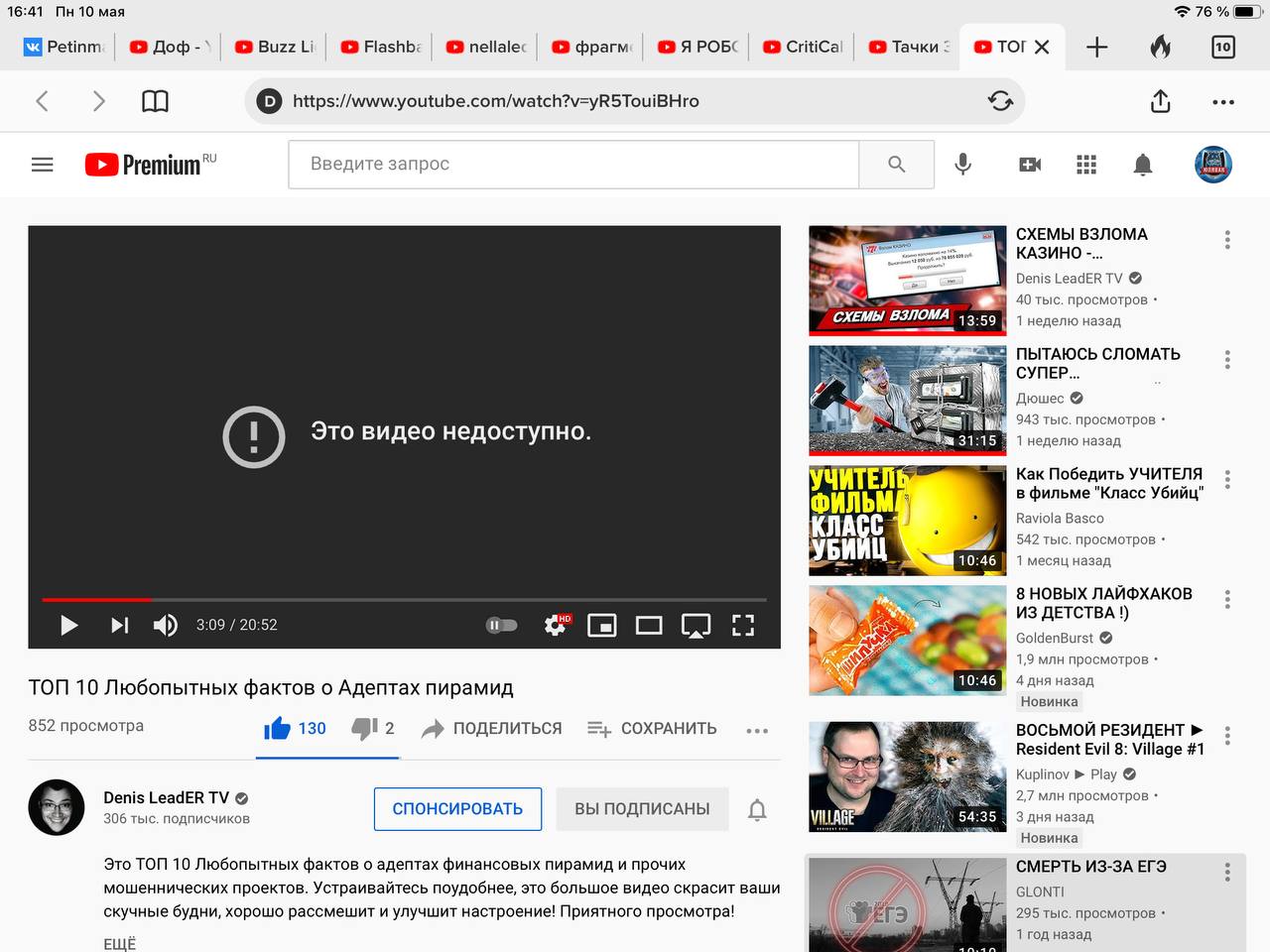The width and height of the screenshot is (1270, 952).
Task: Open the Denis LeadER TV channel name
Action: 166,797
